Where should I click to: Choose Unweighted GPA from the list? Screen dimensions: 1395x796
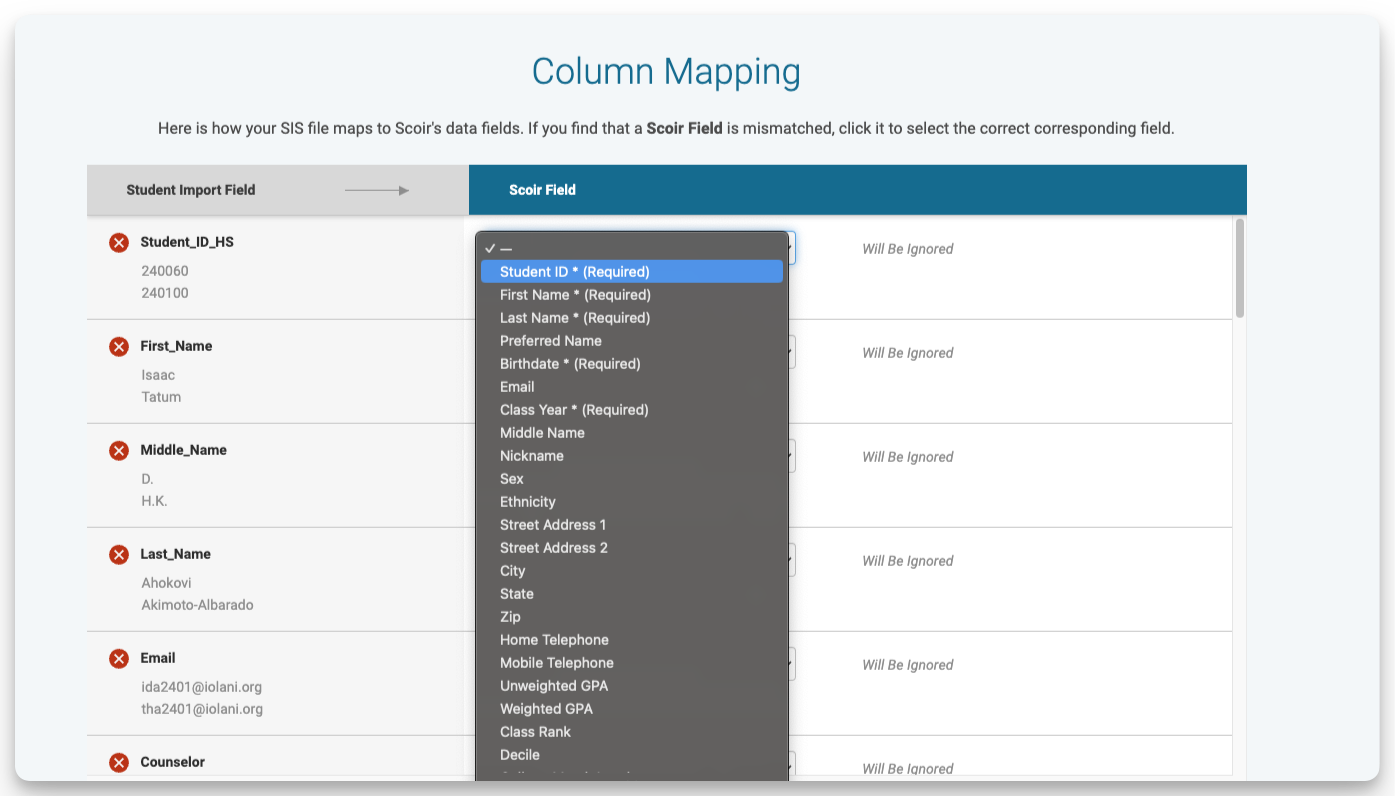pyautogui.click(x=632, y=685)
